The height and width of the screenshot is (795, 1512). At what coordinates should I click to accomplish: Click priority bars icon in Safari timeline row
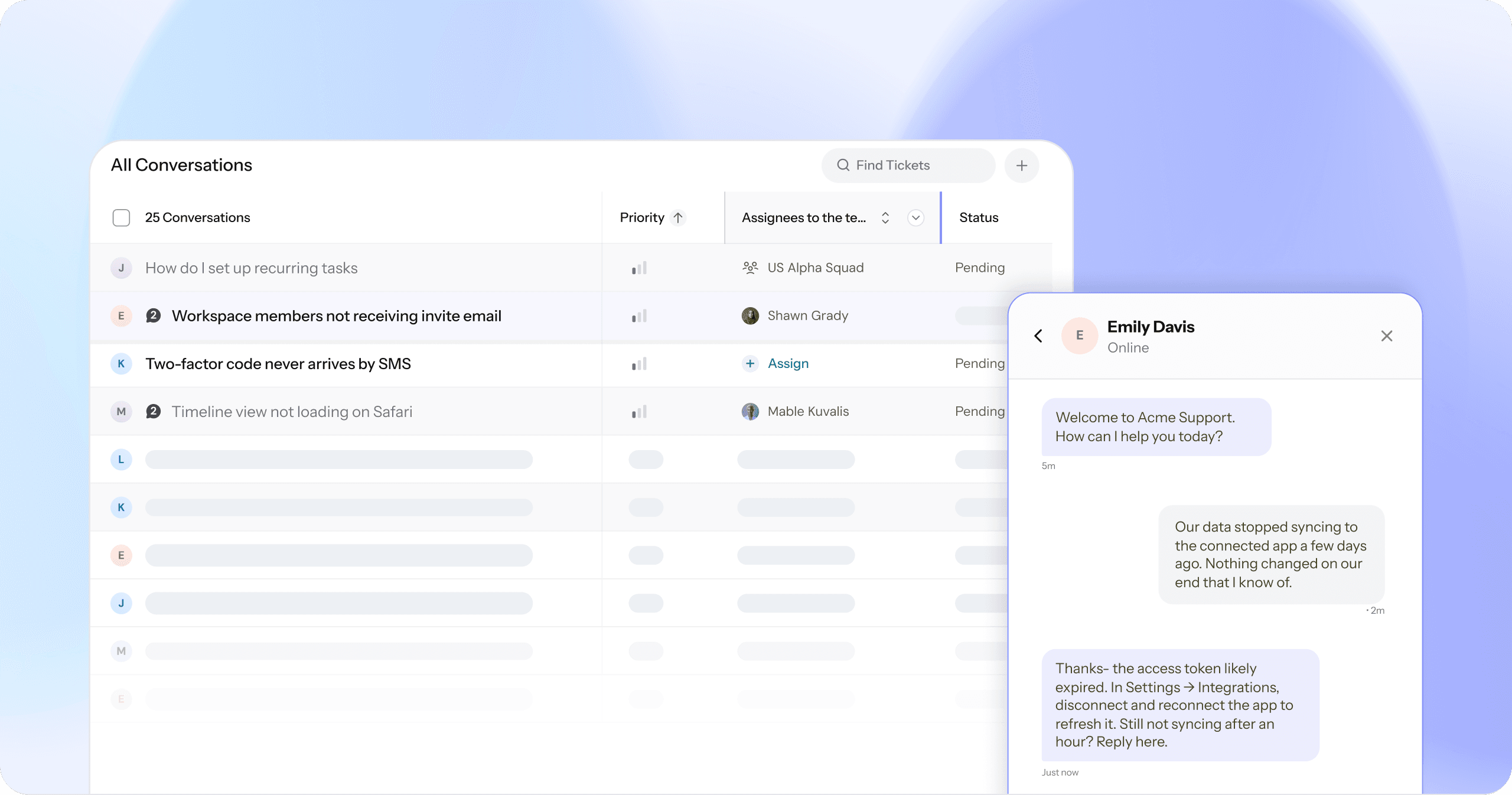(639, 412)
